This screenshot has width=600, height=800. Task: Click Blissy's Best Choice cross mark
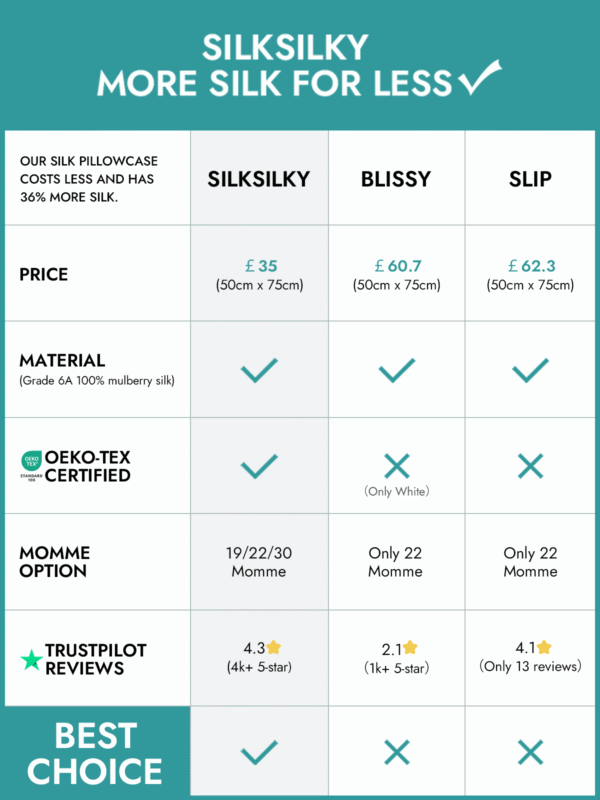click(x=396, y=753)
